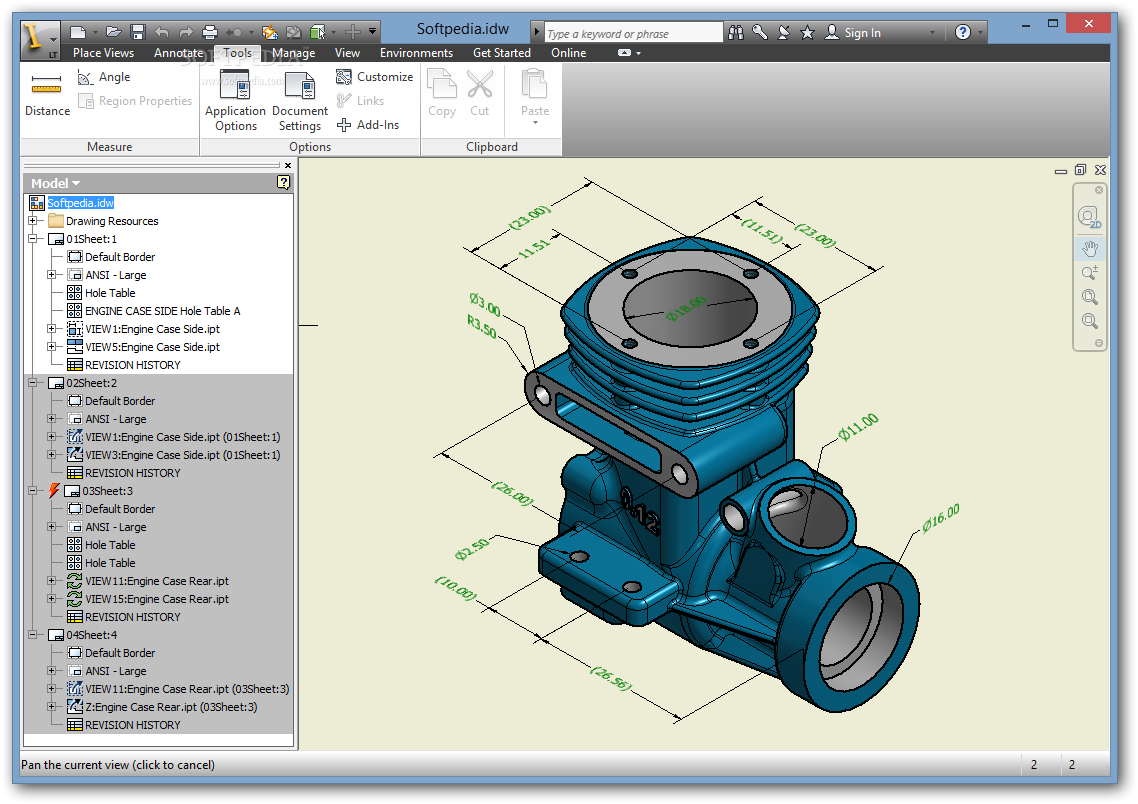This screenshot has width=1138, height=804.
Task: Open Document Settings
Action: 299,102
